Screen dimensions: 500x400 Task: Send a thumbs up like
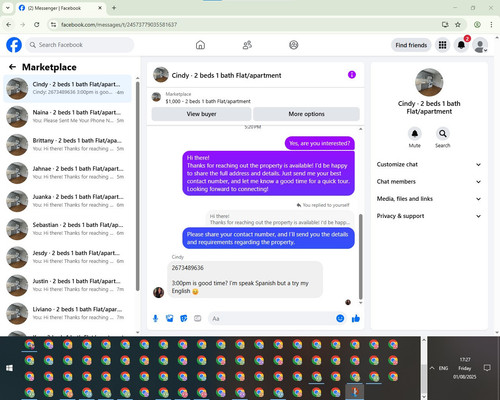[356, 319]
